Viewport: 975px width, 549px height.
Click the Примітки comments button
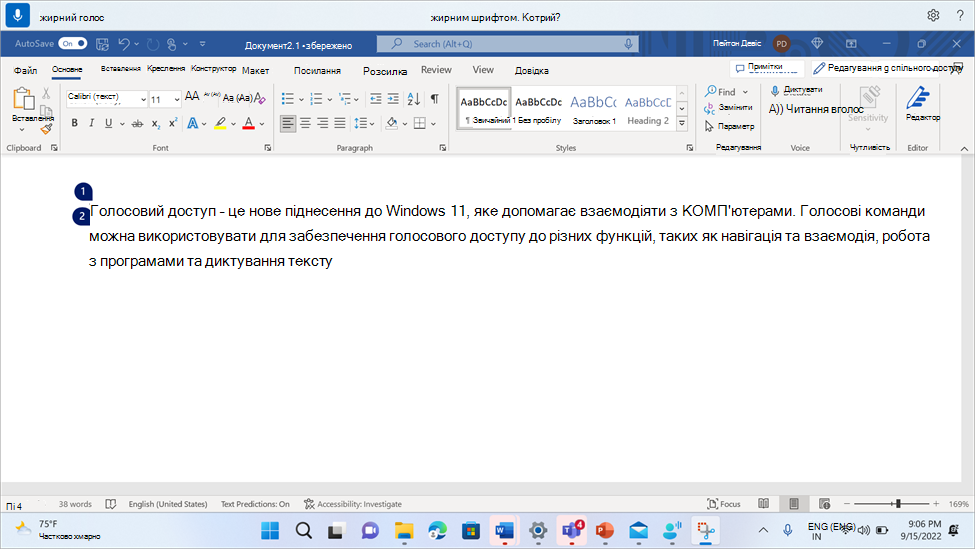(766, 67)
